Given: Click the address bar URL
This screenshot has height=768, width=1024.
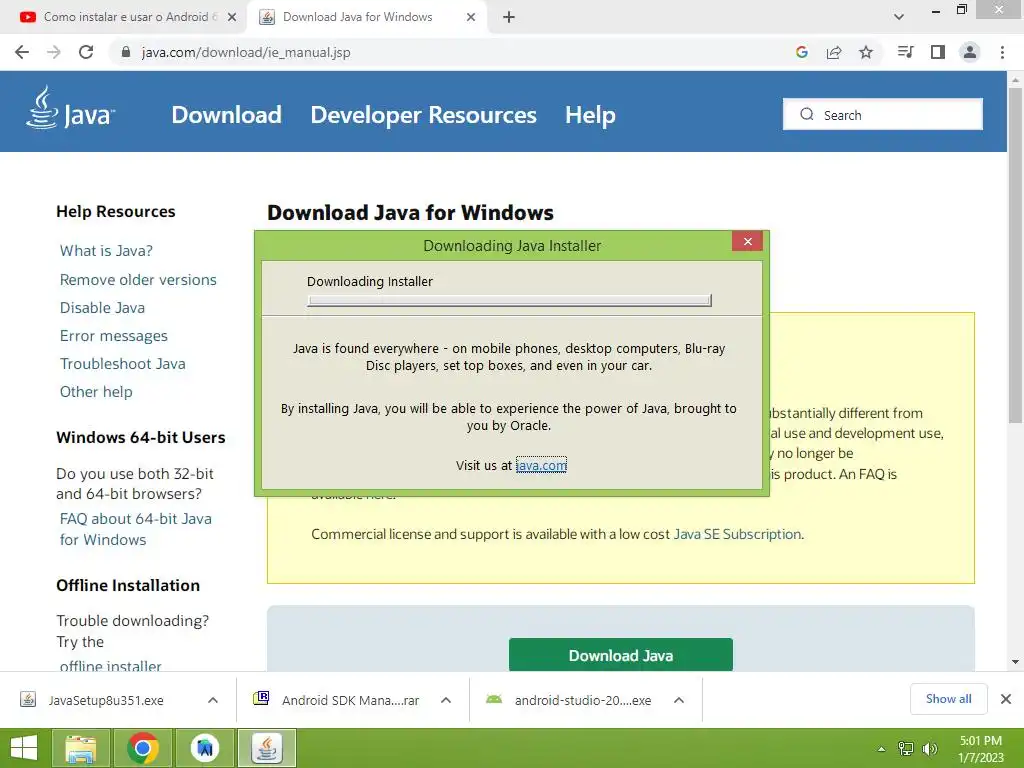Looking at the screenshot, I should click(x=246, y=52).
